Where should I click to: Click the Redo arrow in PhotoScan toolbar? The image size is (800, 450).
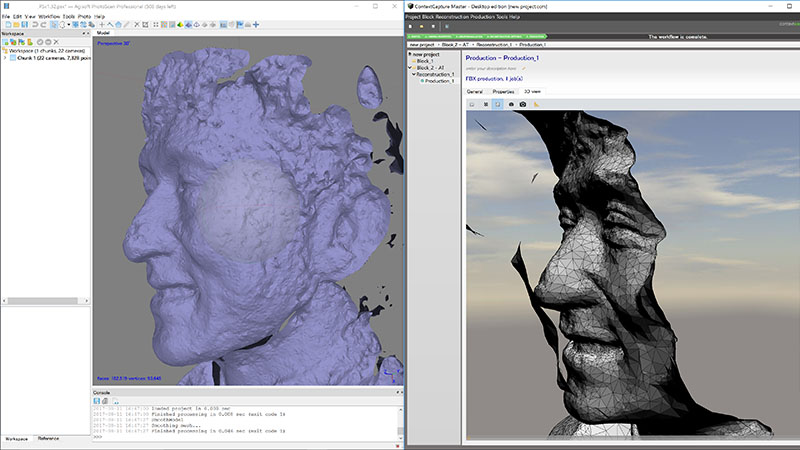tap(43, 24)
